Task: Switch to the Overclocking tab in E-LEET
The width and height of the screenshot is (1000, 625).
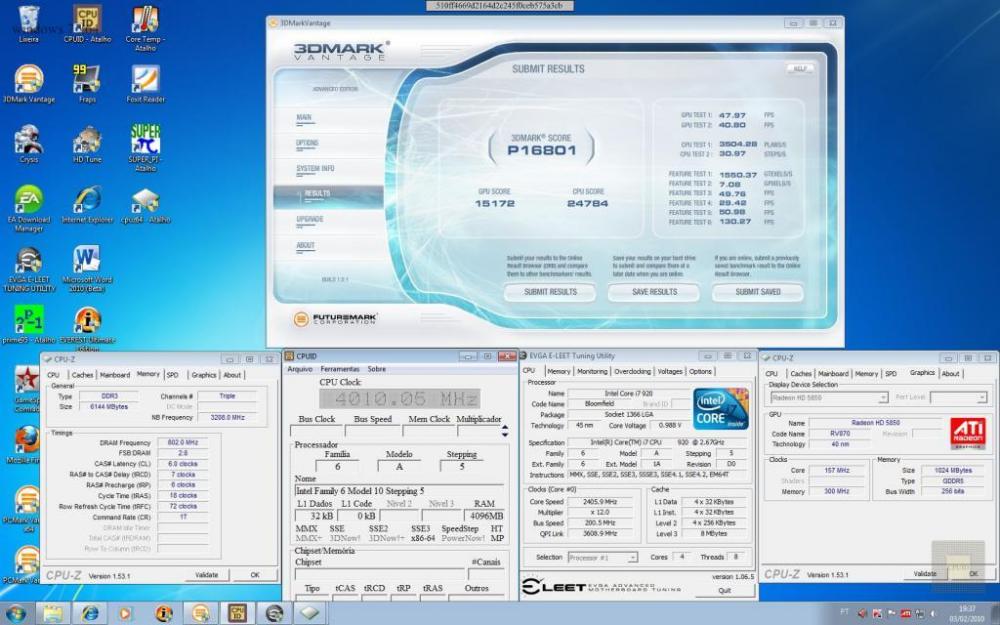Action: [x=632, y=371]
